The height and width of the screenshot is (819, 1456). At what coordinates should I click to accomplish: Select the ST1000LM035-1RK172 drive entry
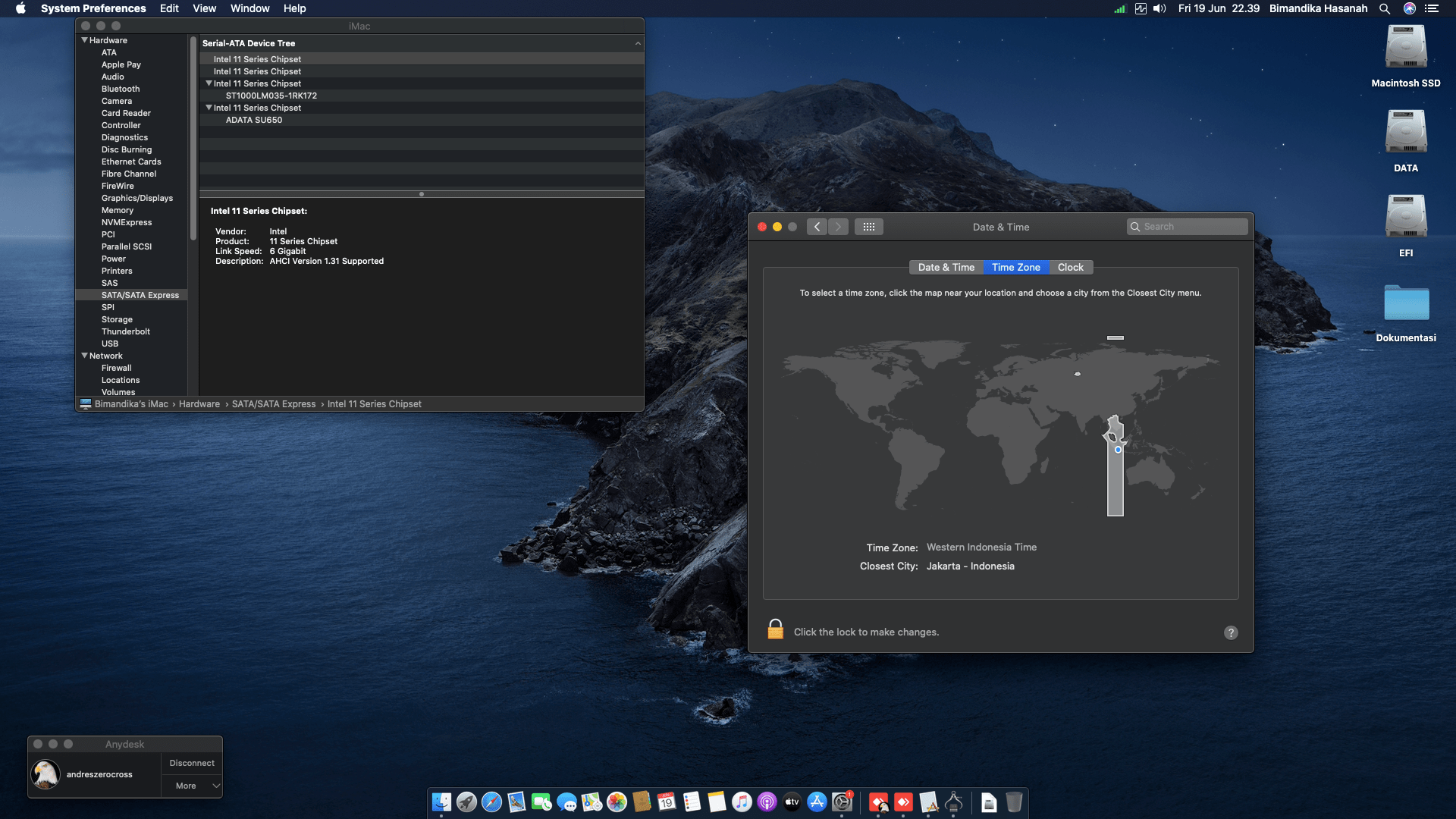coord(271,96)
